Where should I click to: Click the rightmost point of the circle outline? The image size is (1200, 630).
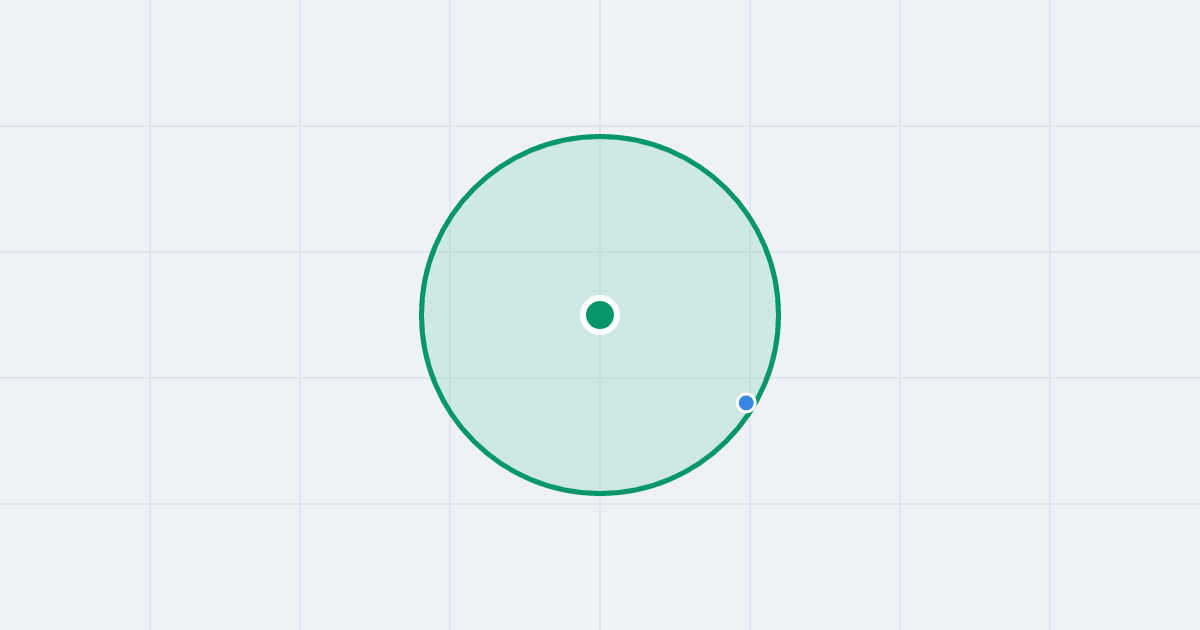click(x=778, y=315)
